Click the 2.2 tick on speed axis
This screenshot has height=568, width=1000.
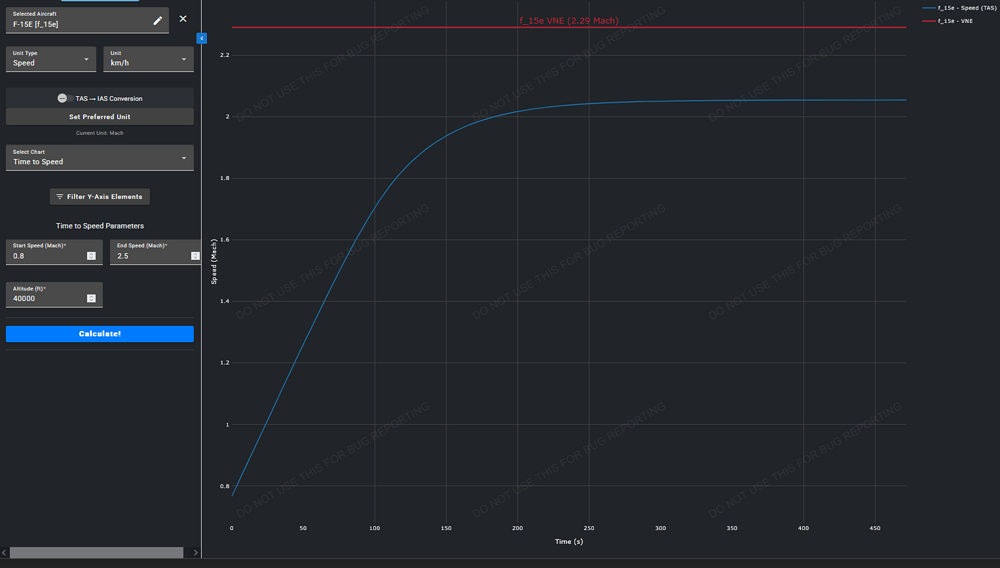pos(224,55)
